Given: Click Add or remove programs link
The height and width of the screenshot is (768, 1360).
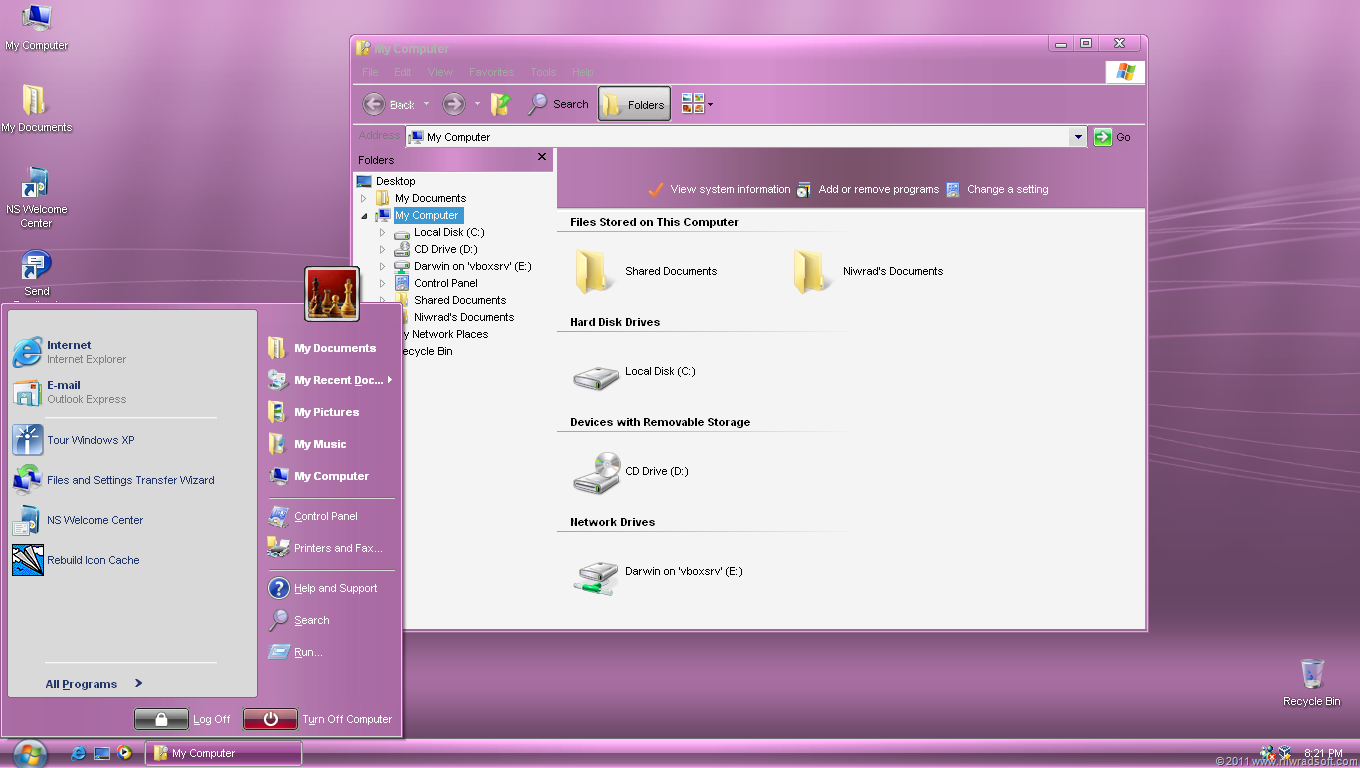Looking at the screenshot, I should 868,189.
